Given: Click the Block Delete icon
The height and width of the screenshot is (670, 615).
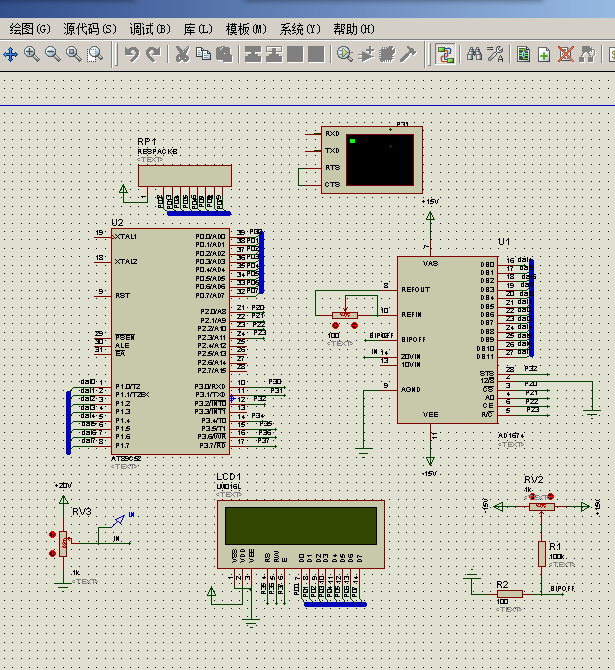Looking at the screenshot, I should tap(316, 55).
